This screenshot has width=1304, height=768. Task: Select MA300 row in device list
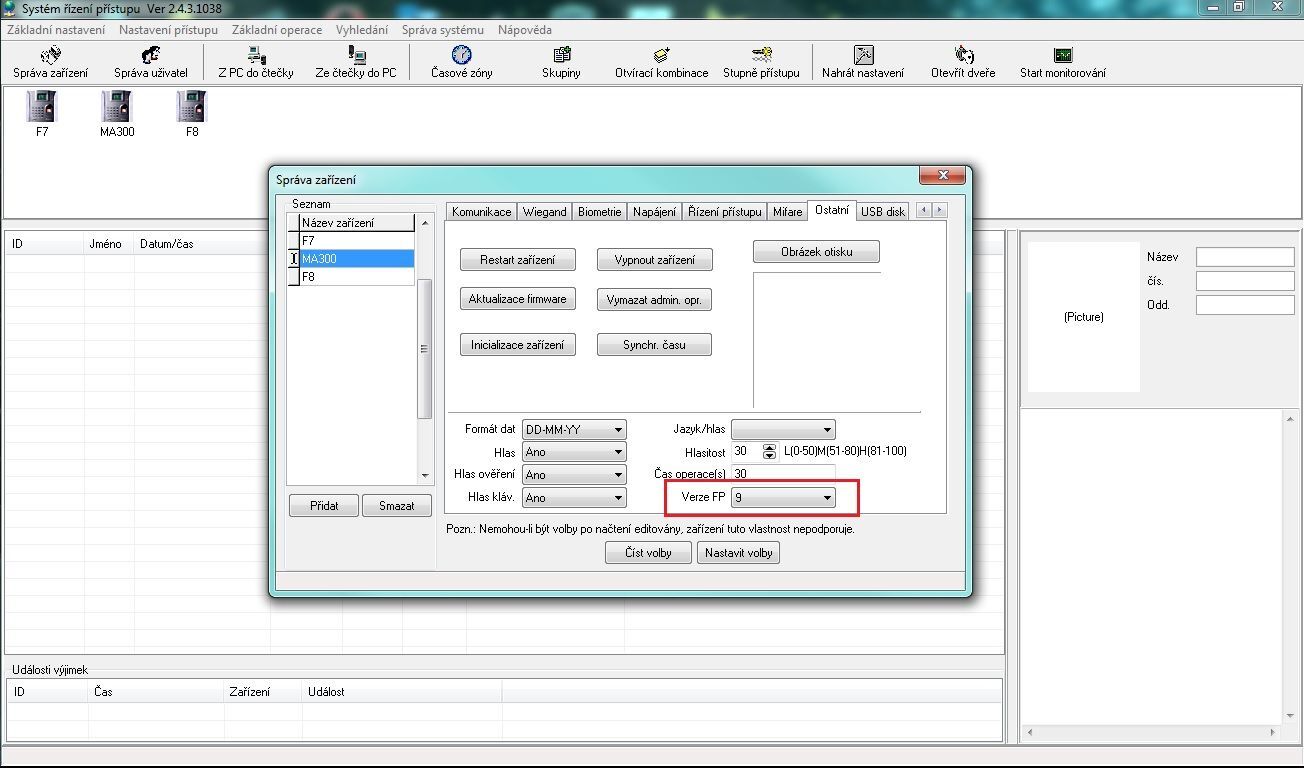click(351, 259)
